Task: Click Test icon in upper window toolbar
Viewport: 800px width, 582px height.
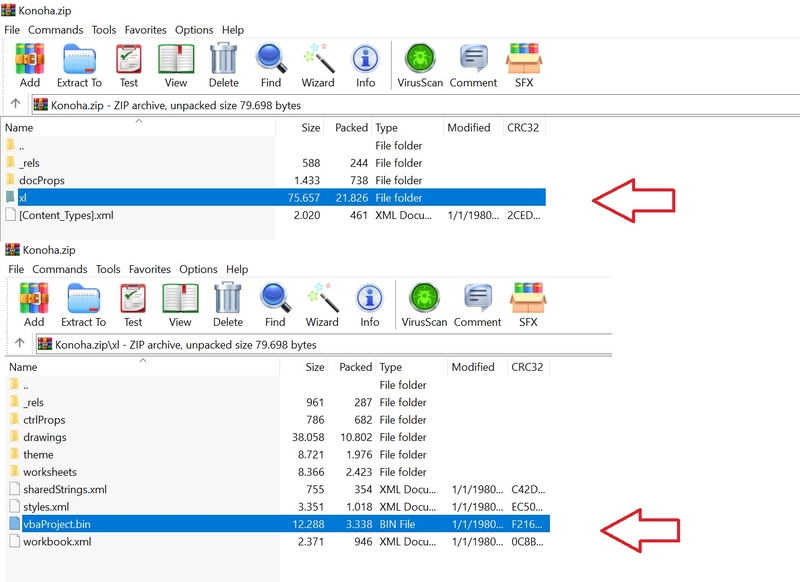Action: coord(129,66)
